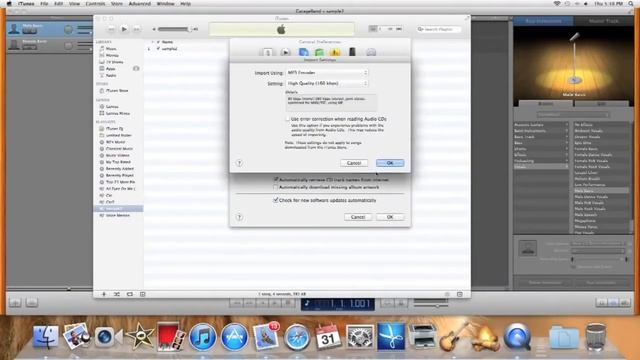Open the File menu
This screenshot has width=640, height=360.
point(44,4)
